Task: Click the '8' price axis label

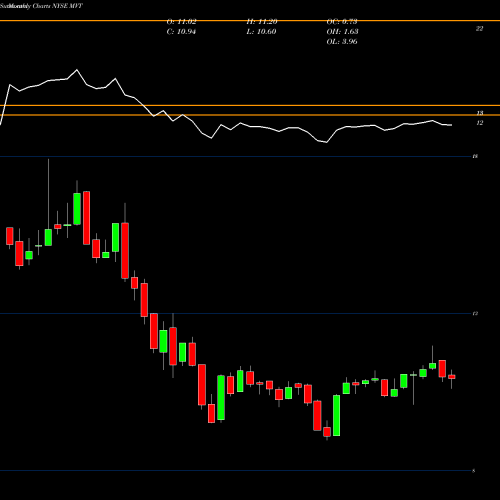Action: coord(474,471)
